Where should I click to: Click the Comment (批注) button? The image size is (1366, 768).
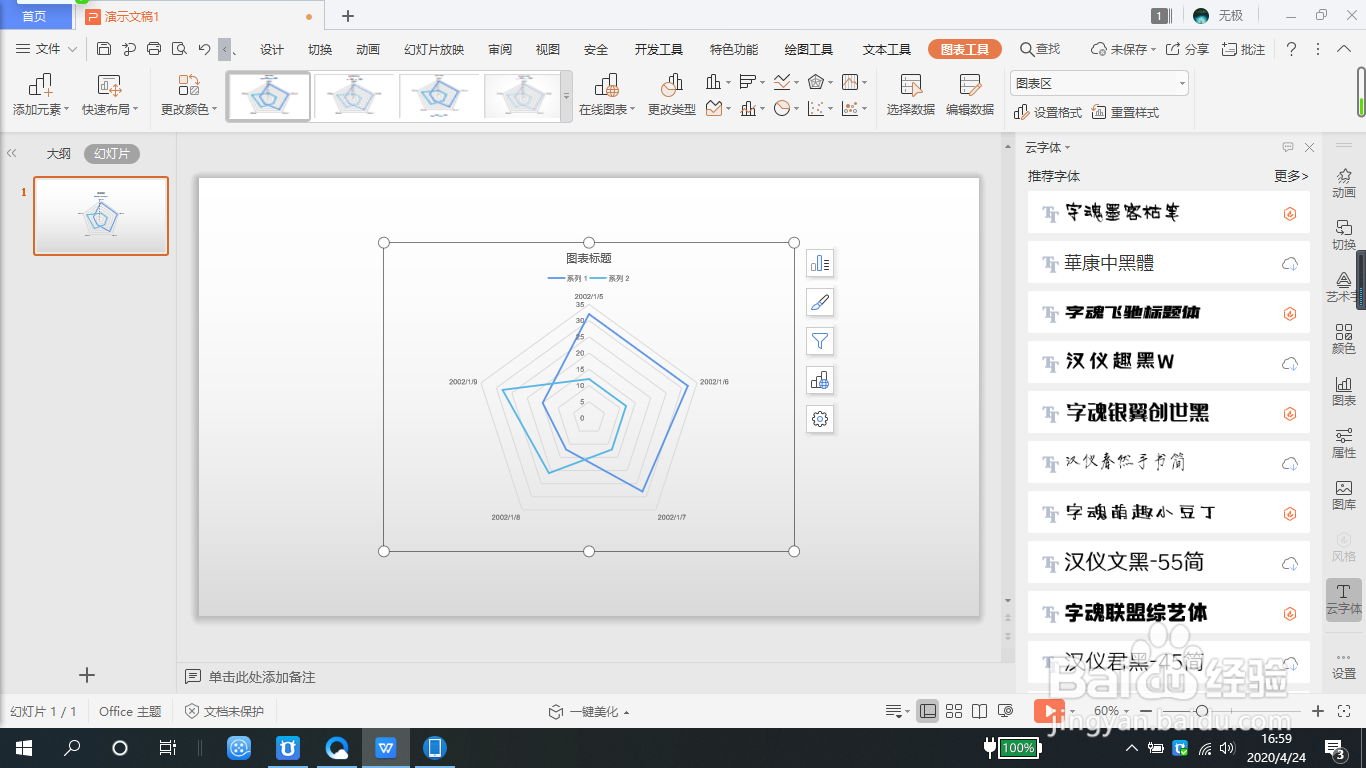(1244, 49)
